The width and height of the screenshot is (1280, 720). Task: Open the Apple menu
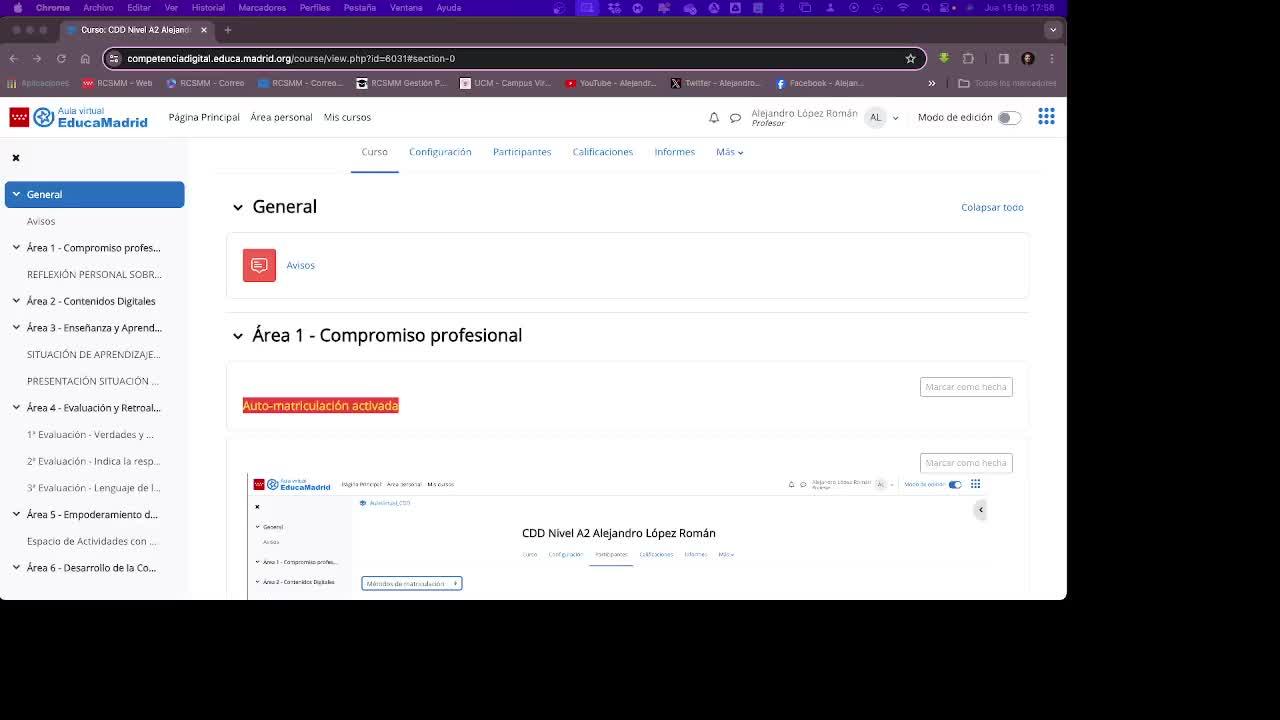17,8
